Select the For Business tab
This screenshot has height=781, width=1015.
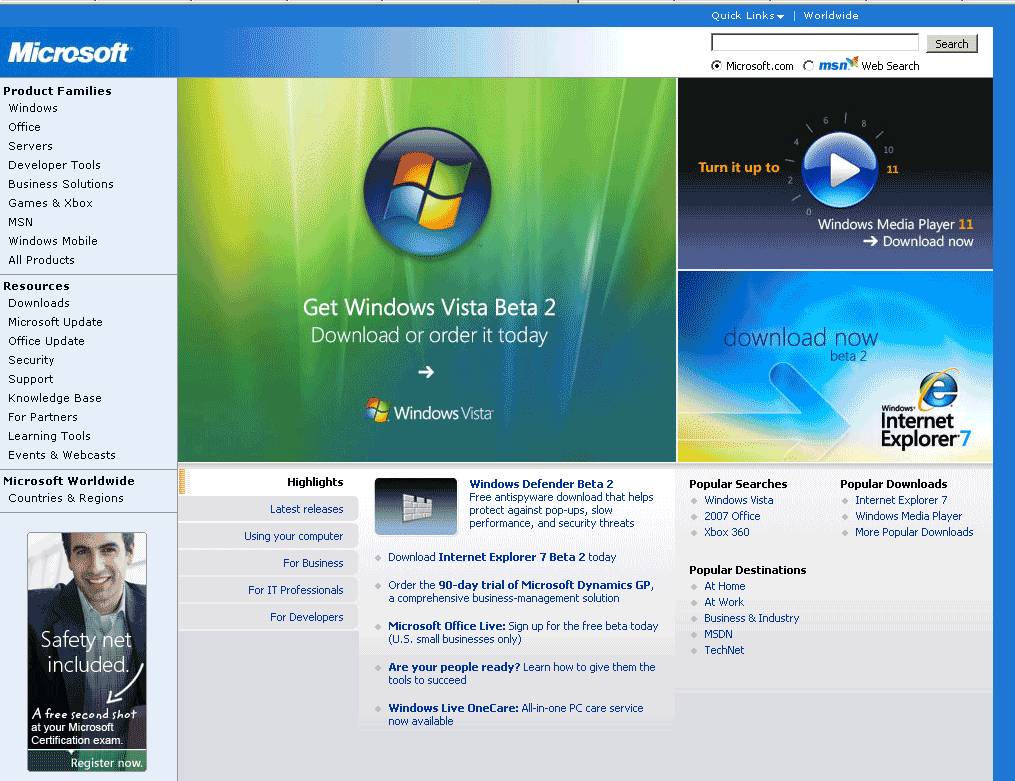coord(268,564)
